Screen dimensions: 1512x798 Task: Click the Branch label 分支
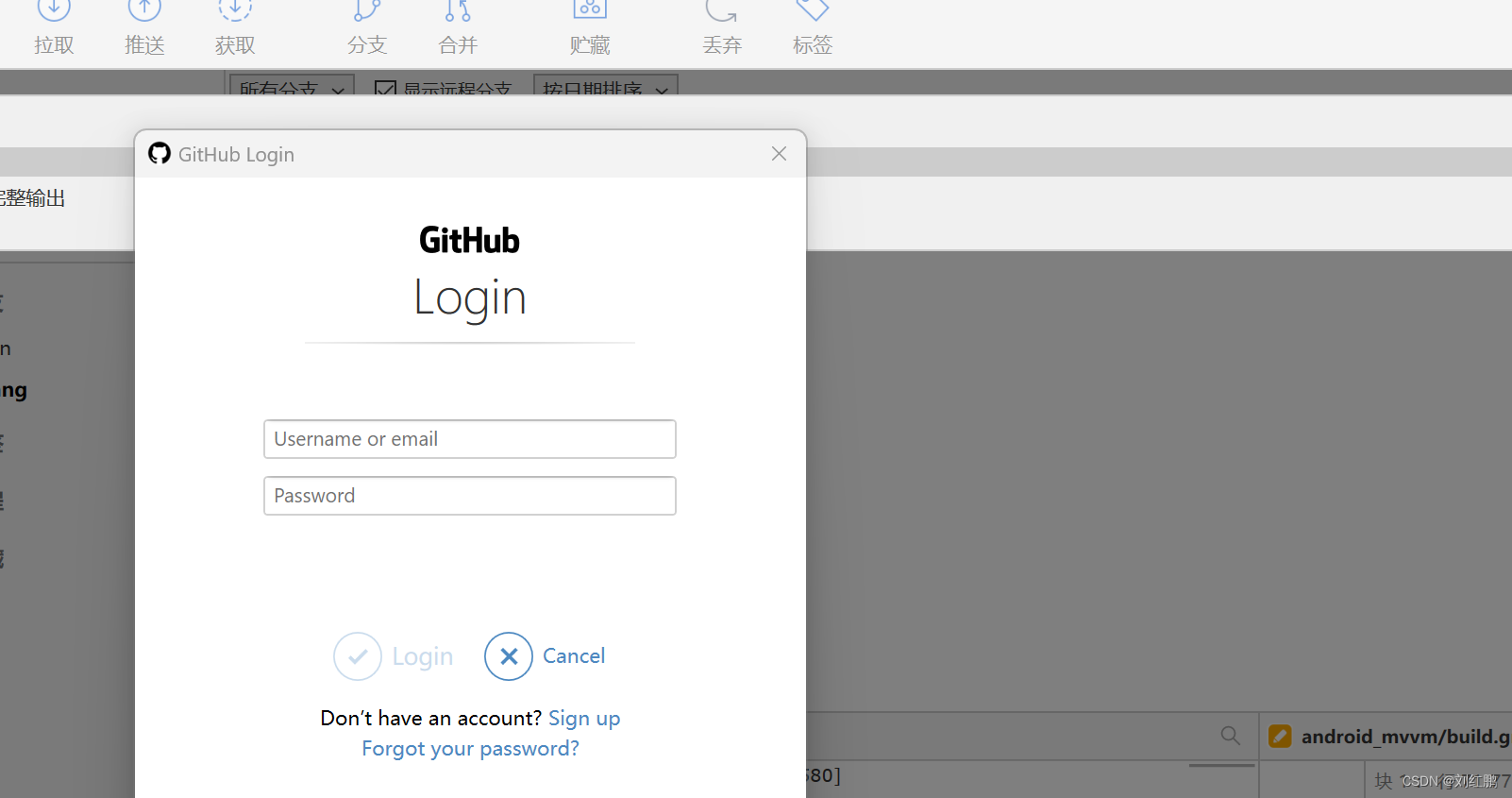(367, 45)
